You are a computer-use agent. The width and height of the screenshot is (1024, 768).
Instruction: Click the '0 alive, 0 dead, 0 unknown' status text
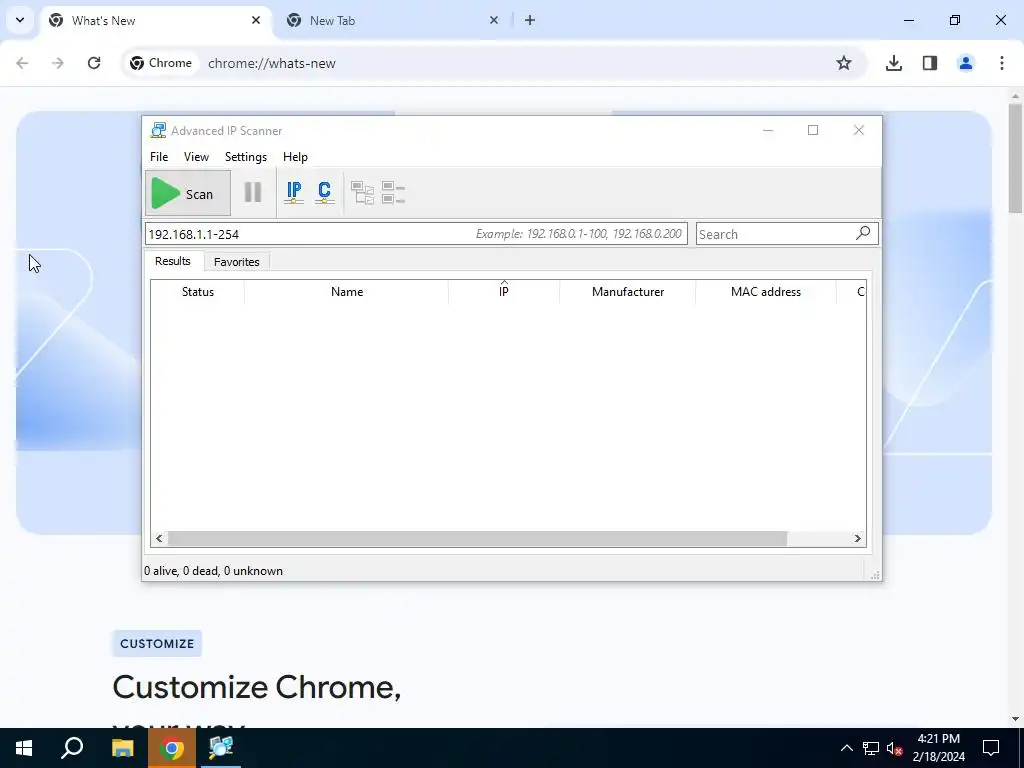[x=214, y=571]
